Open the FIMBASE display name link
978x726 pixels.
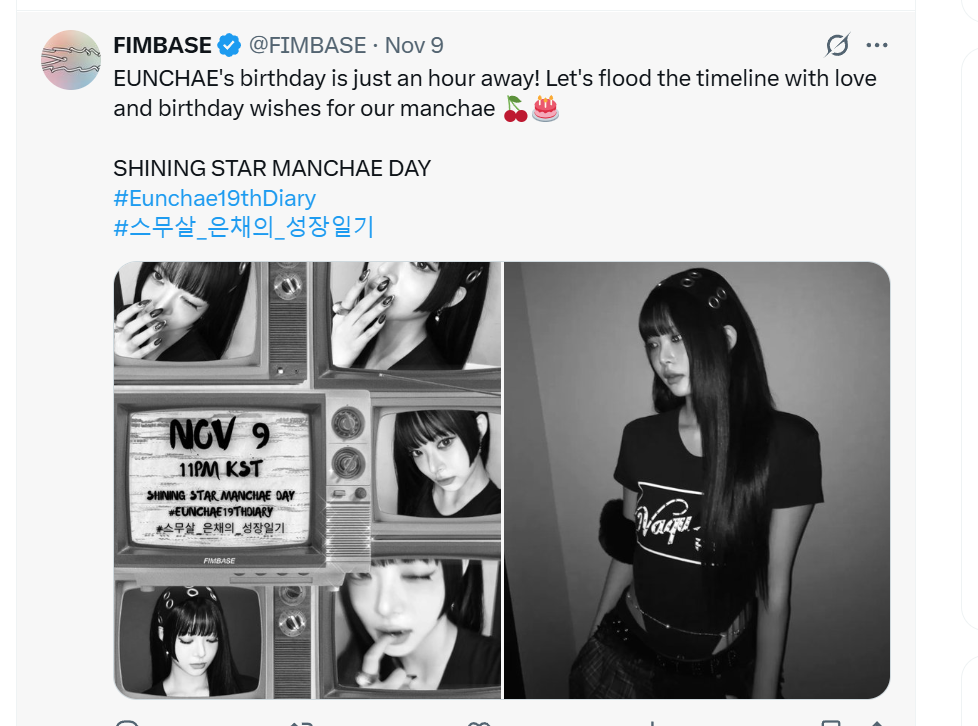[x=162, y=46]
